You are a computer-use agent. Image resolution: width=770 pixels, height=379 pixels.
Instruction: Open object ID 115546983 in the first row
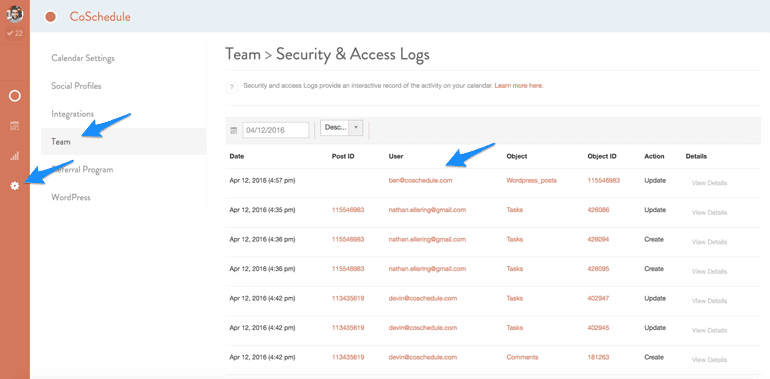[x=604, y=180]
